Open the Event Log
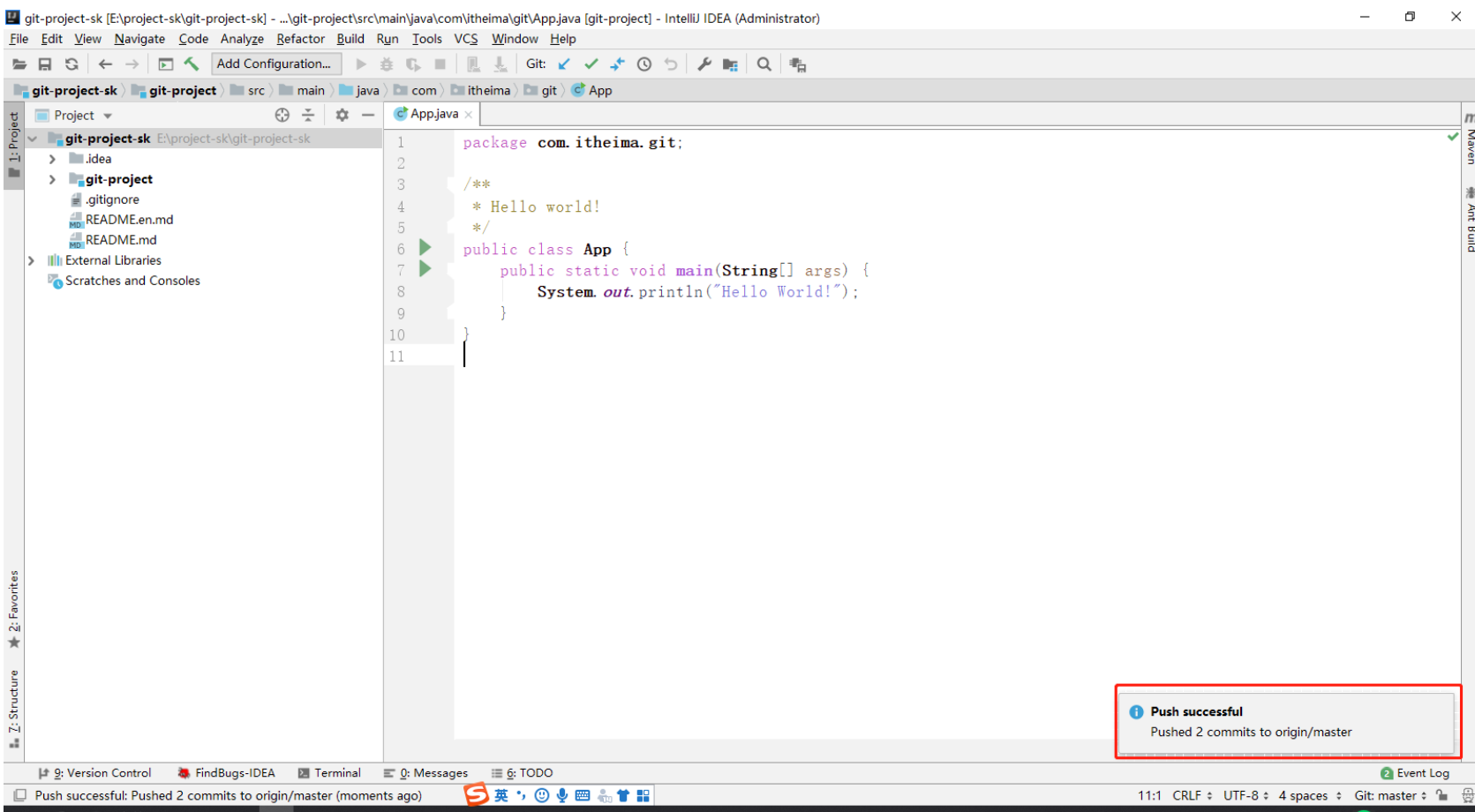The width and height of the screenshot is (1475, 812). (x=1415, y=773)
